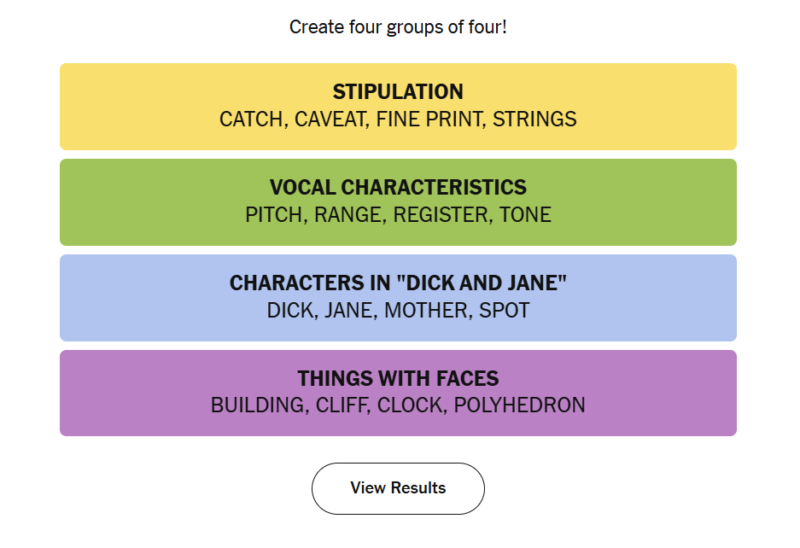Click the word CLIFF in purple group
Image resolution: width=800 pixels, height=548 pixels.
(x=342, y=406)
